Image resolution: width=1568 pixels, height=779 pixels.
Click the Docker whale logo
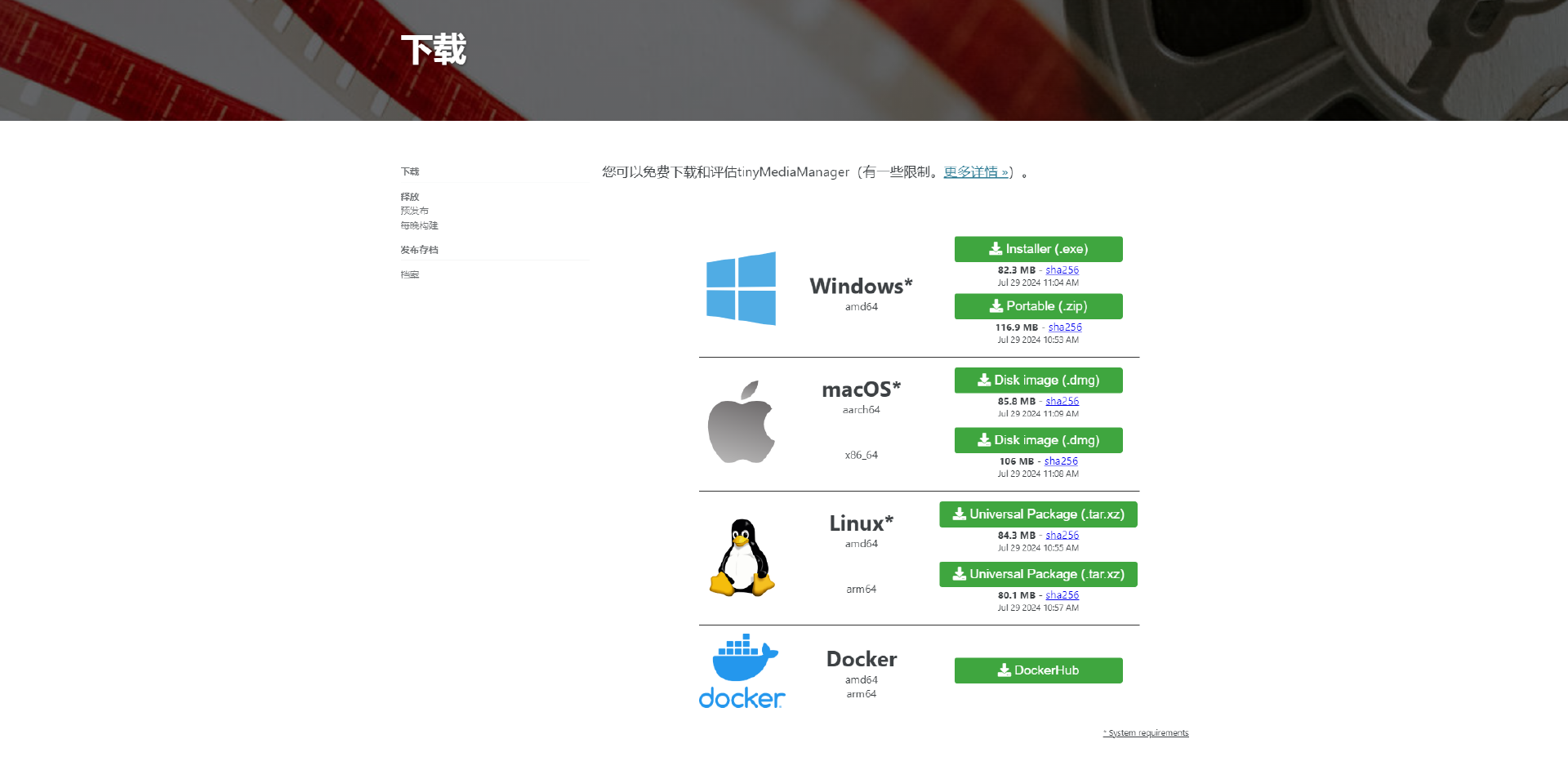(x=742, y=671)
